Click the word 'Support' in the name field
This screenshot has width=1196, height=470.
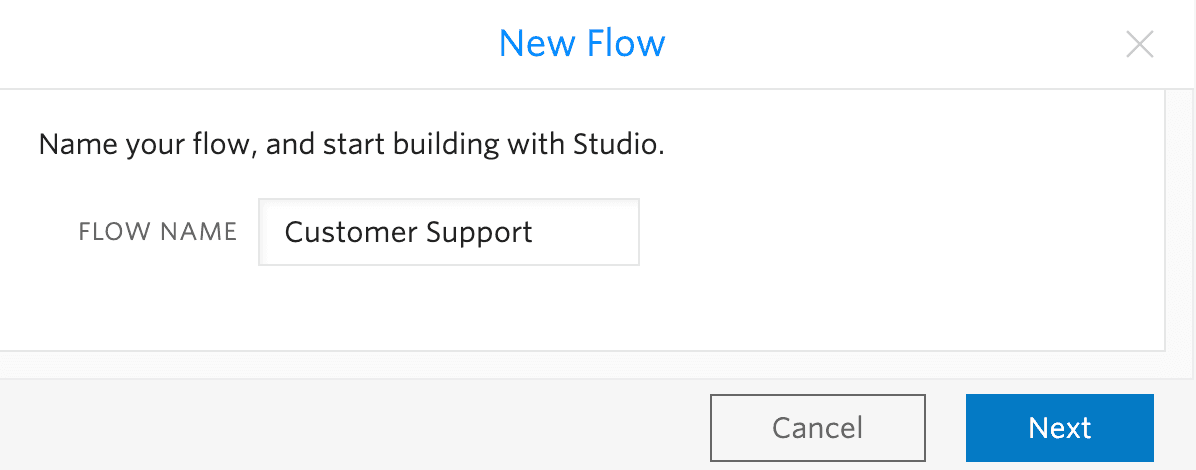point(479,232)
